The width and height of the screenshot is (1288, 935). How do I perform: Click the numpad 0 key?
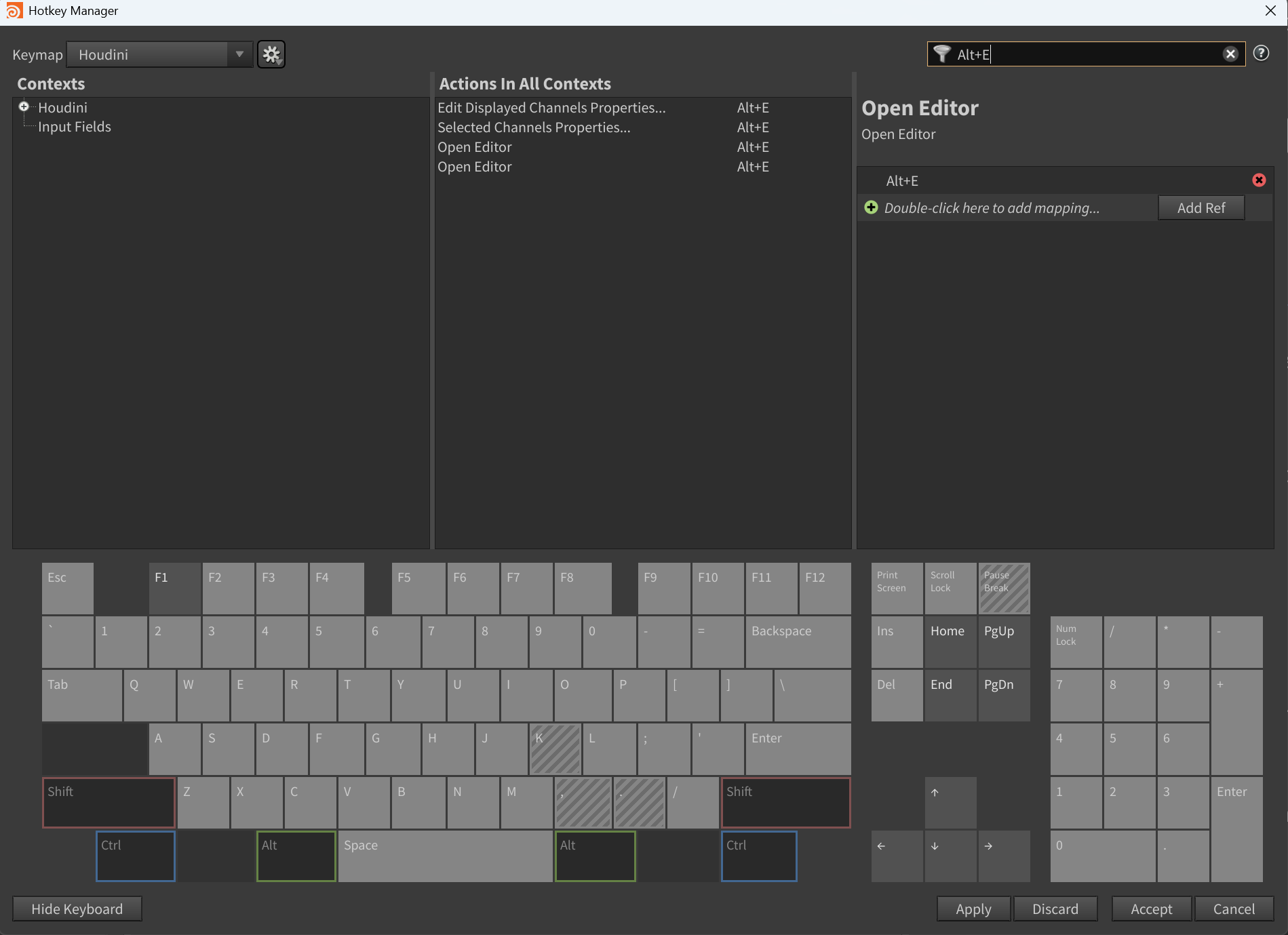pos(1103,856)
